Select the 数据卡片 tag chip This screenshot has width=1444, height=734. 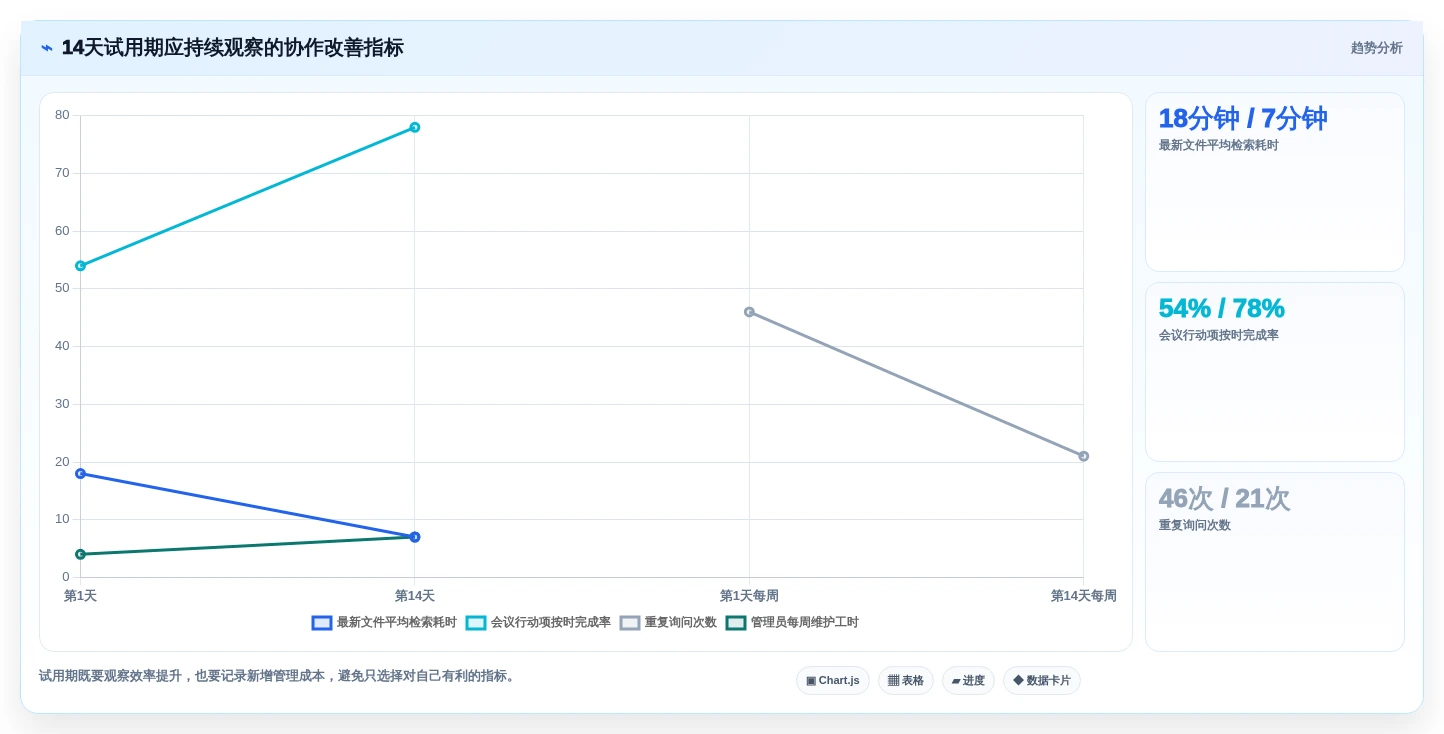coord(1042,680)
